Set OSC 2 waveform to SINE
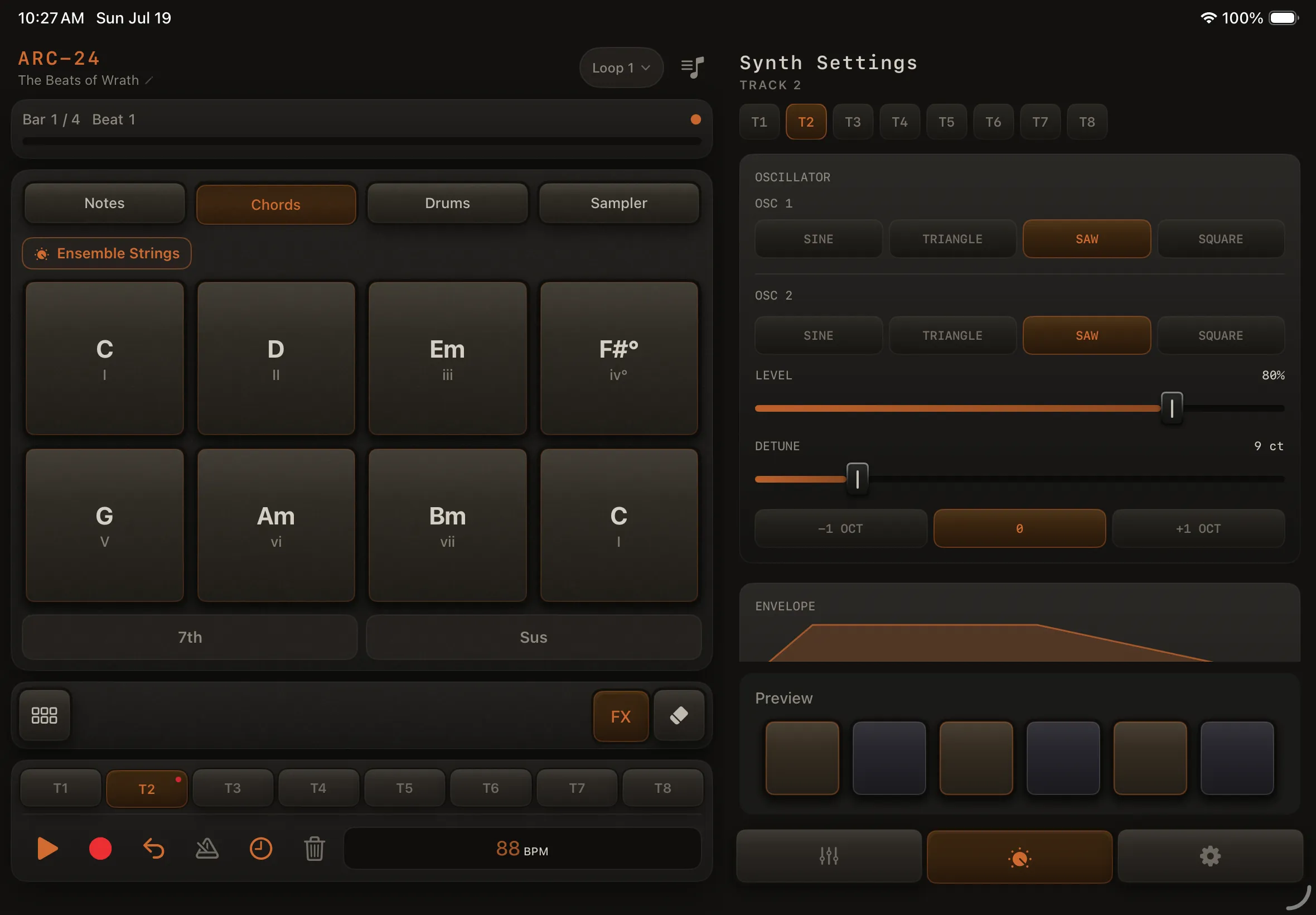 pos(818,335)
